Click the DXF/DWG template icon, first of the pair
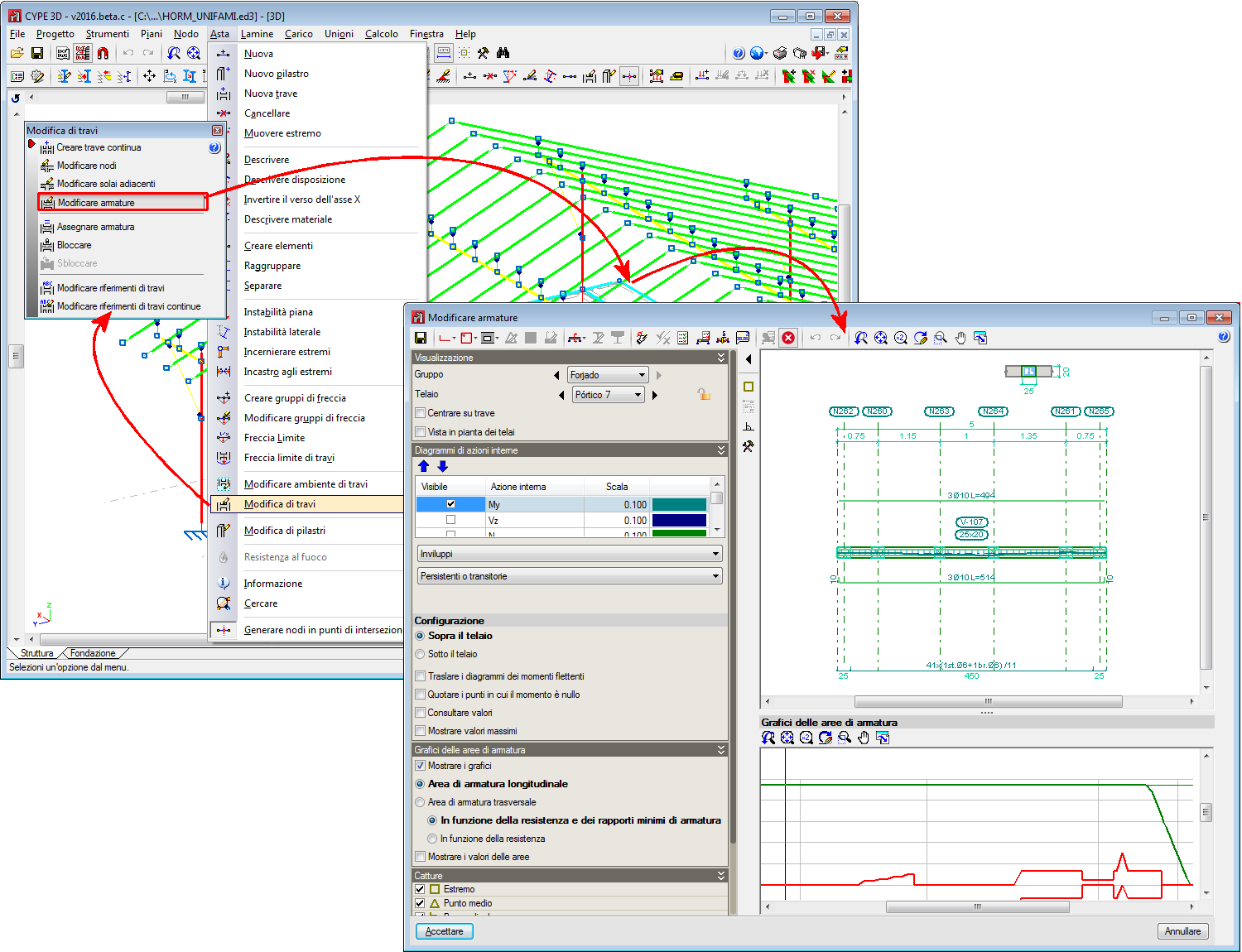This screenshot has width=1242, height=952. pos(63,53)
